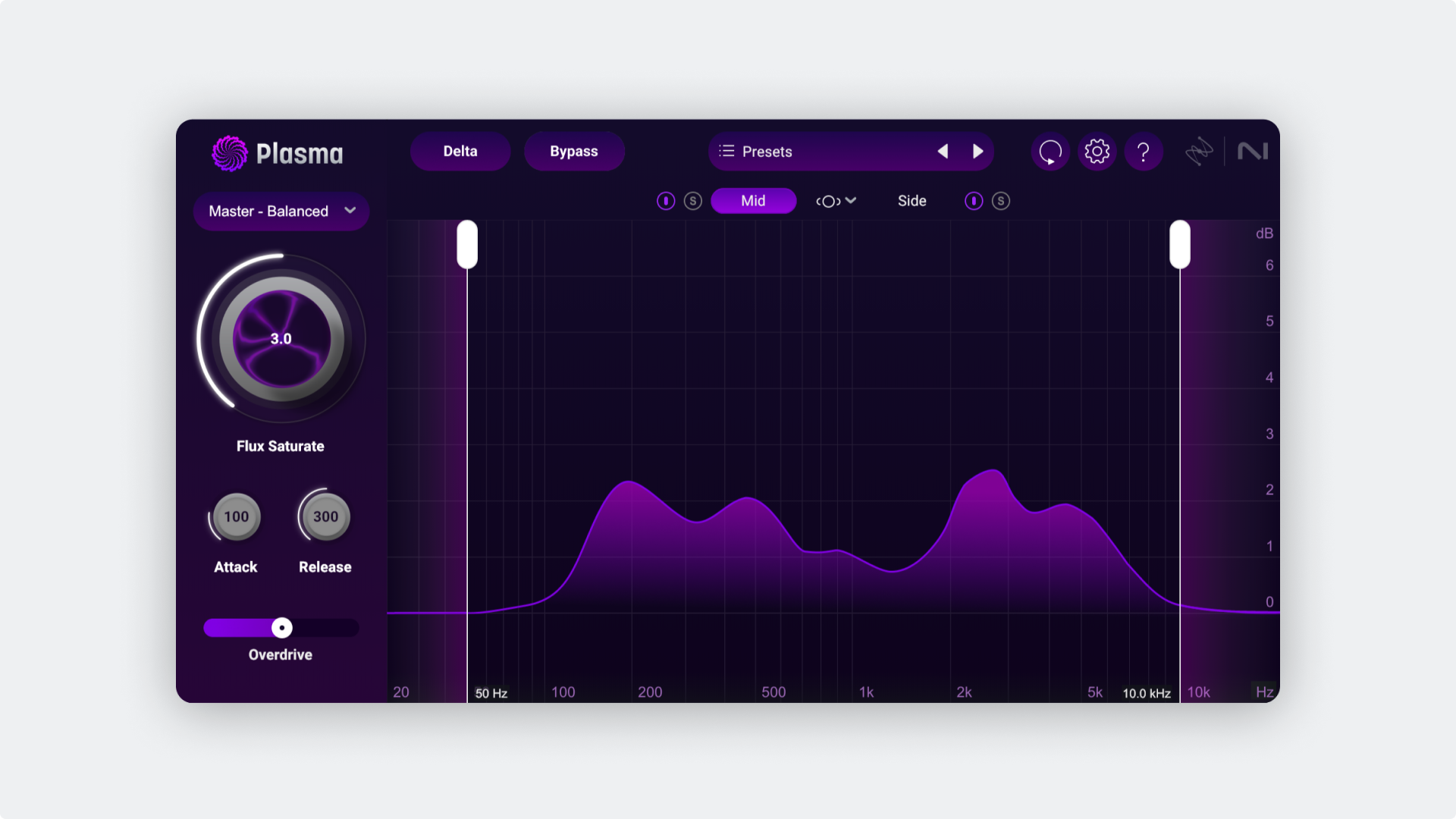Click the Release knob set to 300
The image size is (1456, 819).
(x=325, y=516)
